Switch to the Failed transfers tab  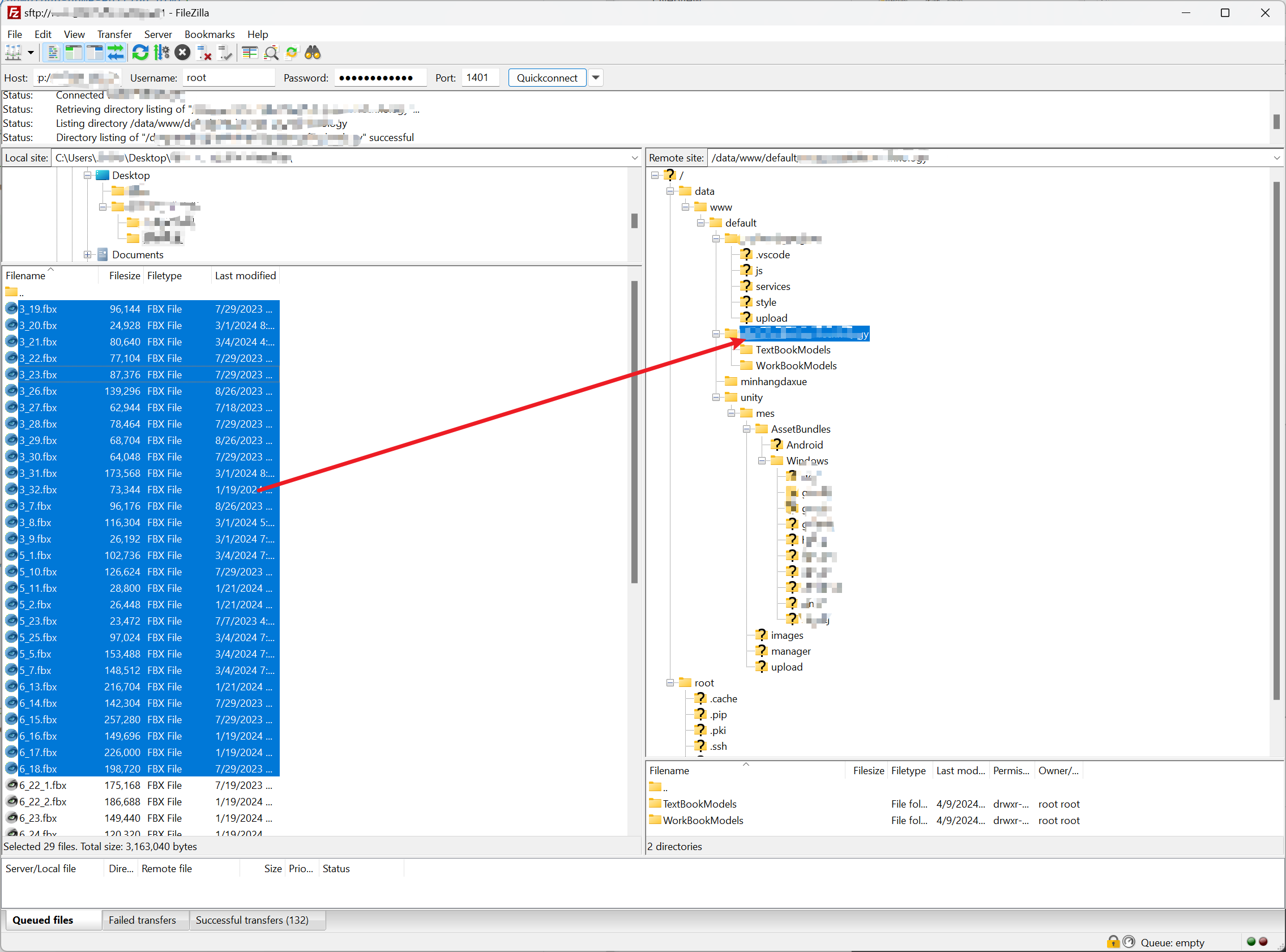(142, 920)
